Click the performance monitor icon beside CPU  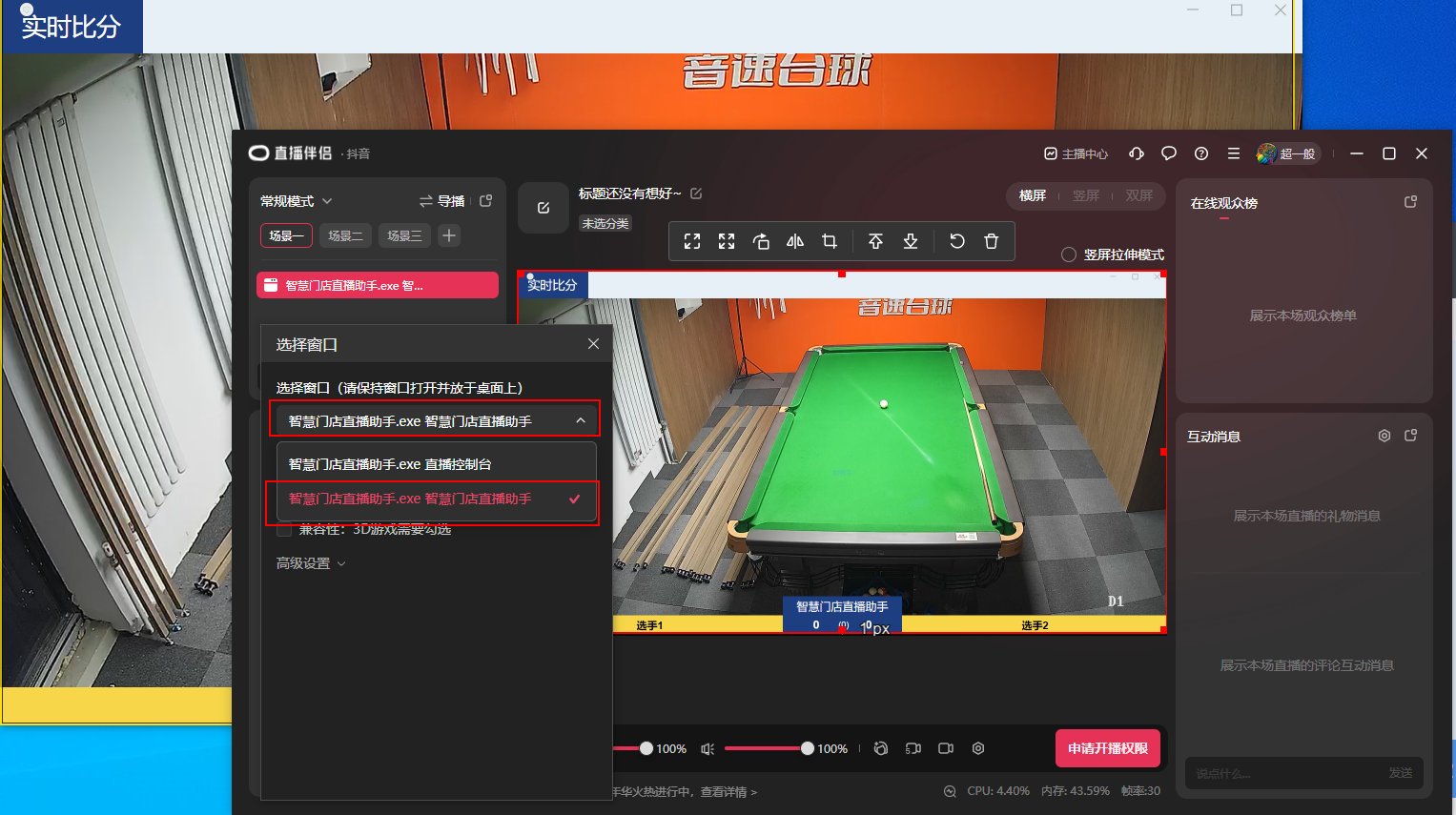pos(950,791)
